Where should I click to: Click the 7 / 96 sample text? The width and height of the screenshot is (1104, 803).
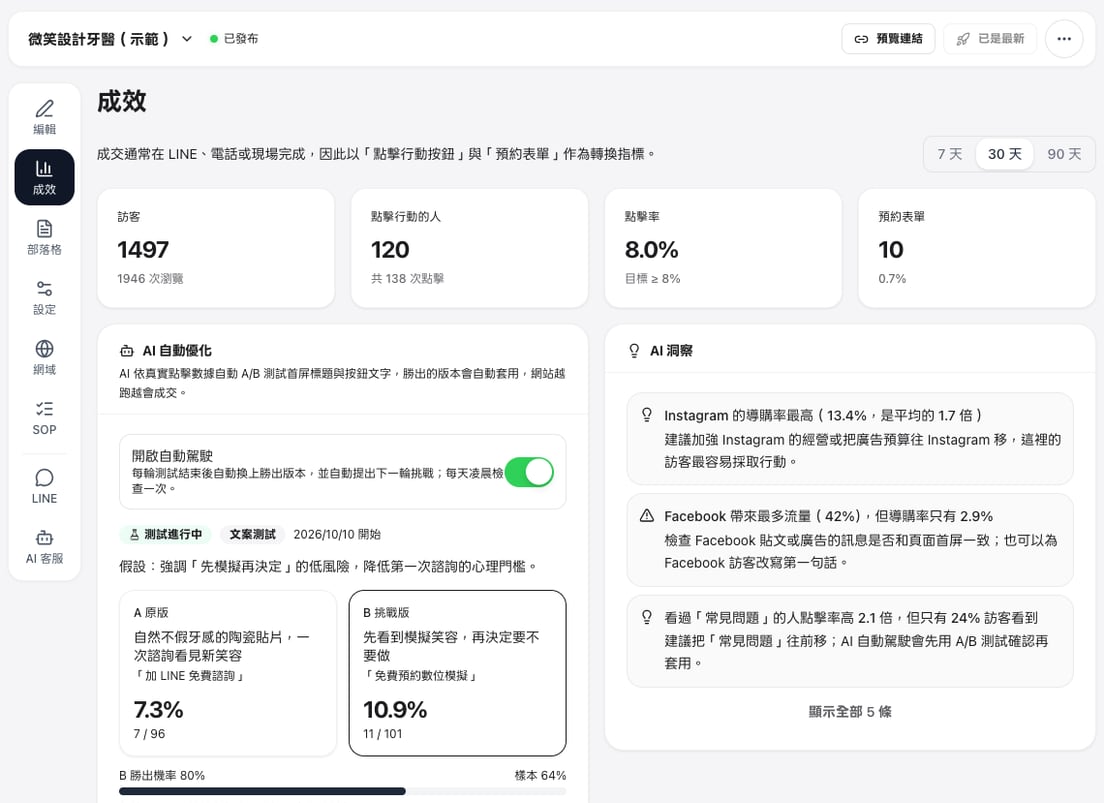coord(149,734)
